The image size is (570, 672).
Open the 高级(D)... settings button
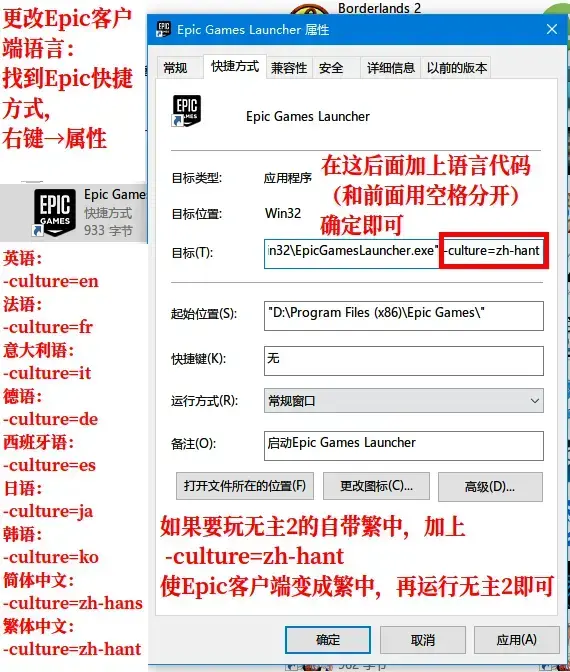tap(490, 486)
